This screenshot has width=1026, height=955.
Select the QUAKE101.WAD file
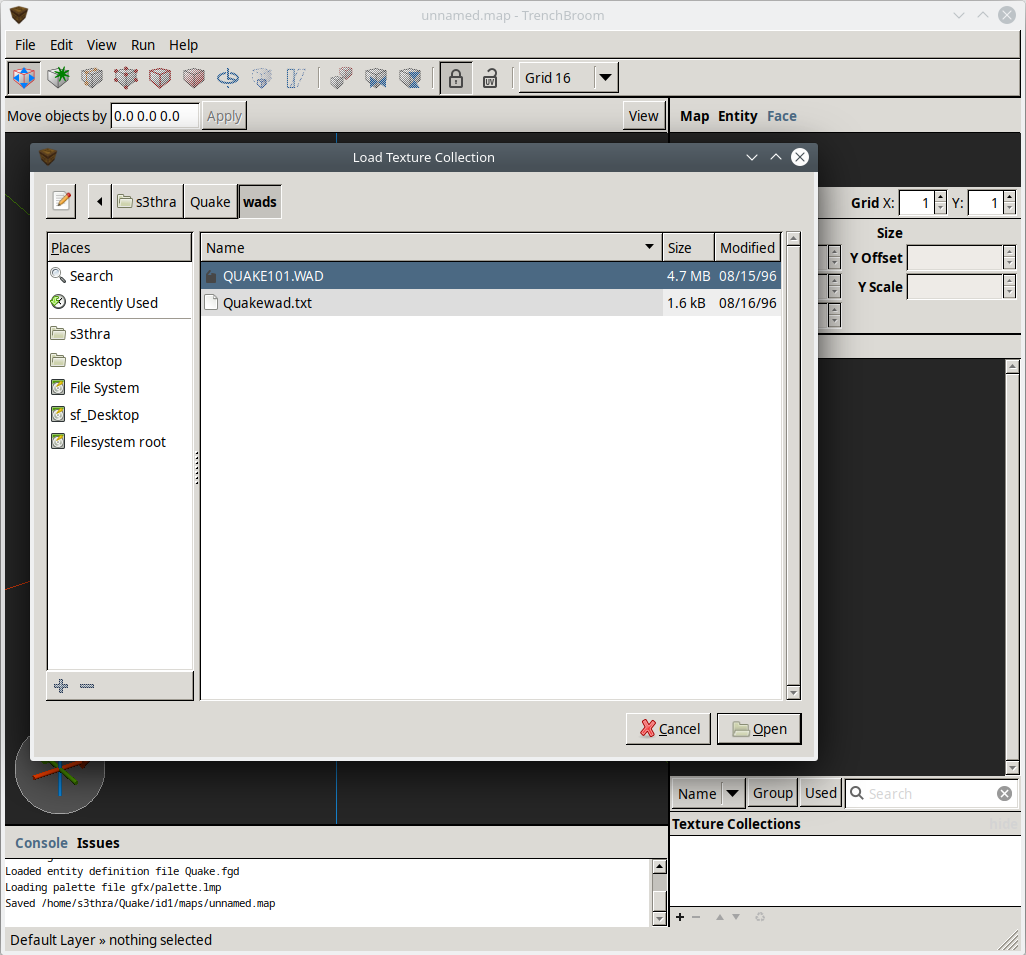click(x=491, y=276)
